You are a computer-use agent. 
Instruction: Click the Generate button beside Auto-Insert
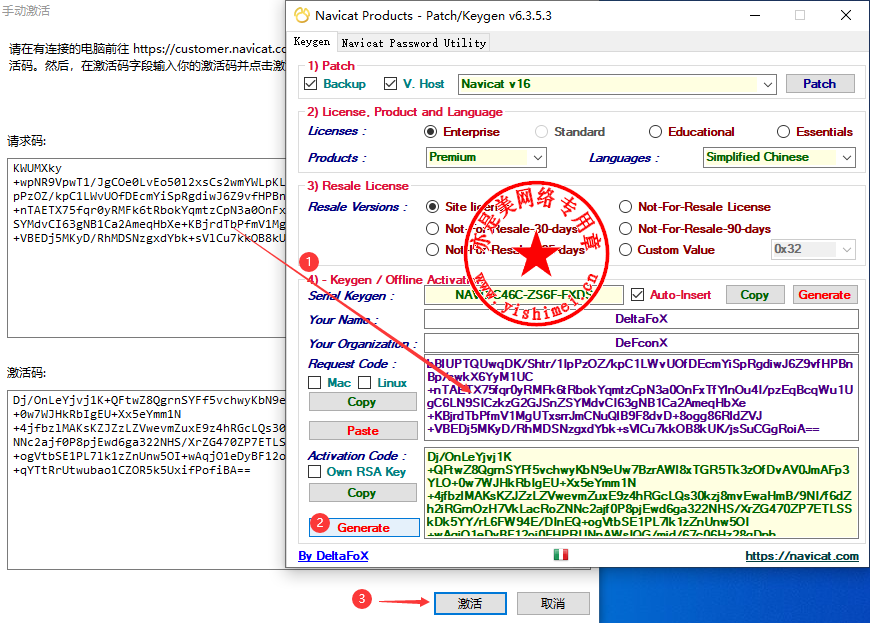[825, 295]
